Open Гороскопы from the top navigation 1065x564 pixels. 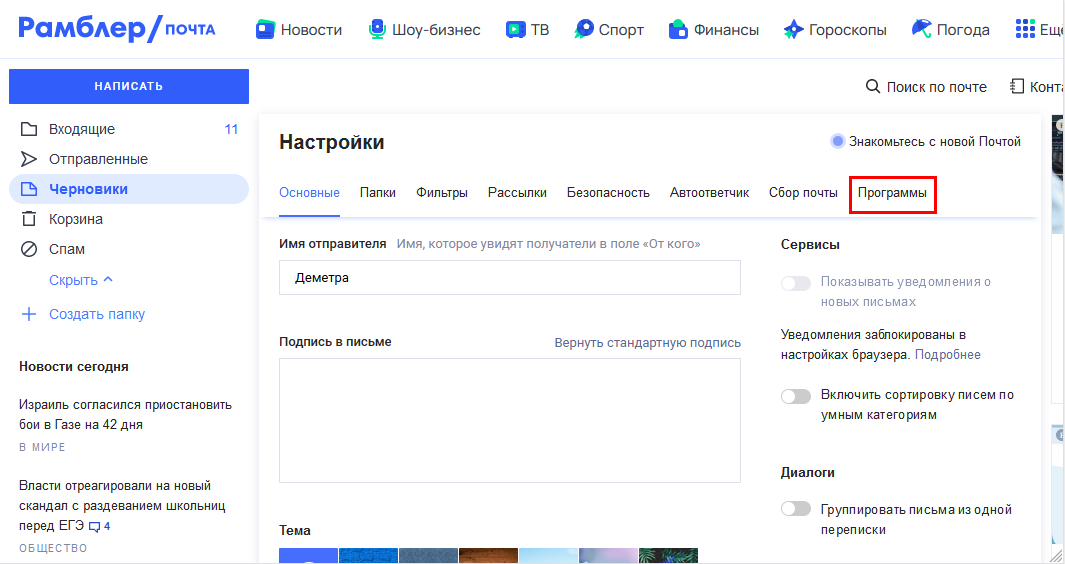[x=835, y=29]
